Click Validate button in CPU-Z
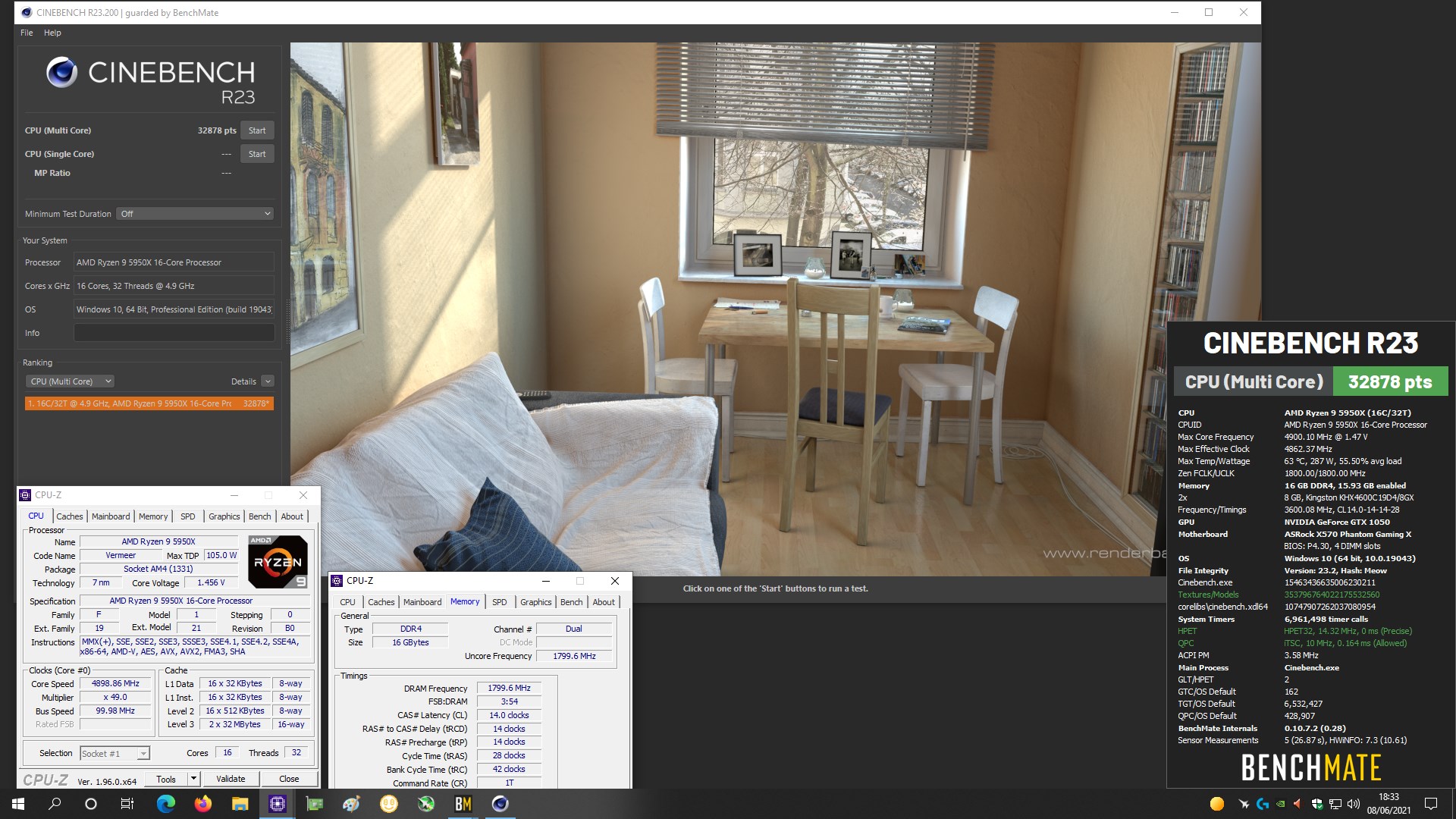Screen dimensions: 1456x819 231,779
